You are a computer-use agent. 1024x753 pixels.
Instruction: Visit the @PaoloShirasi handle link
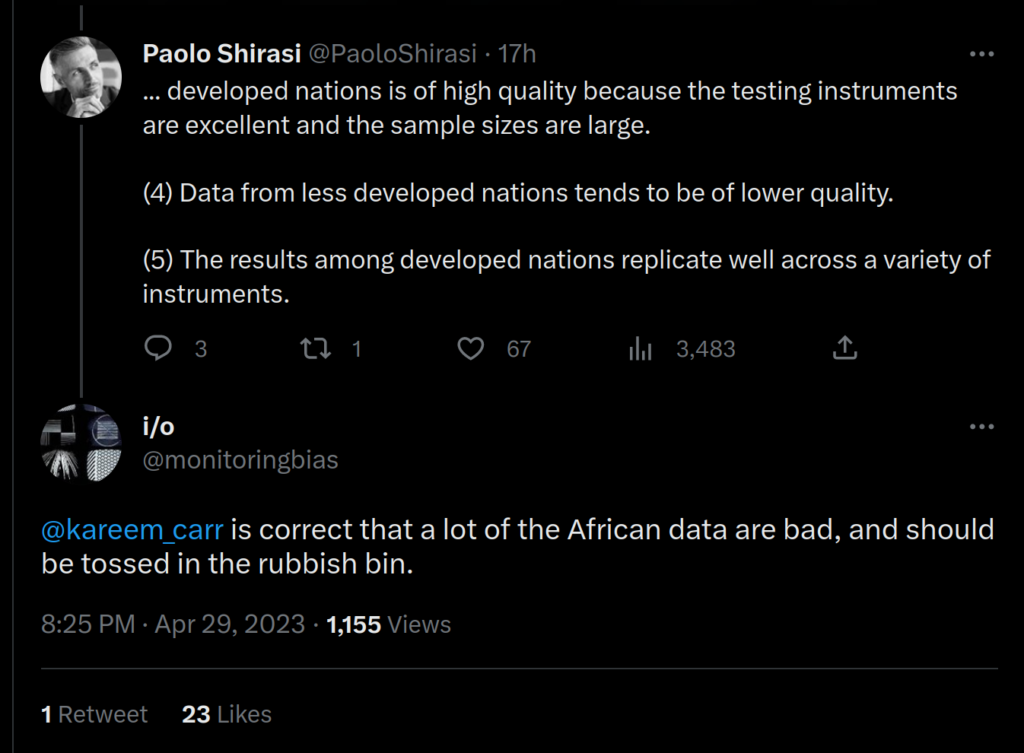[x=392, y=54]
